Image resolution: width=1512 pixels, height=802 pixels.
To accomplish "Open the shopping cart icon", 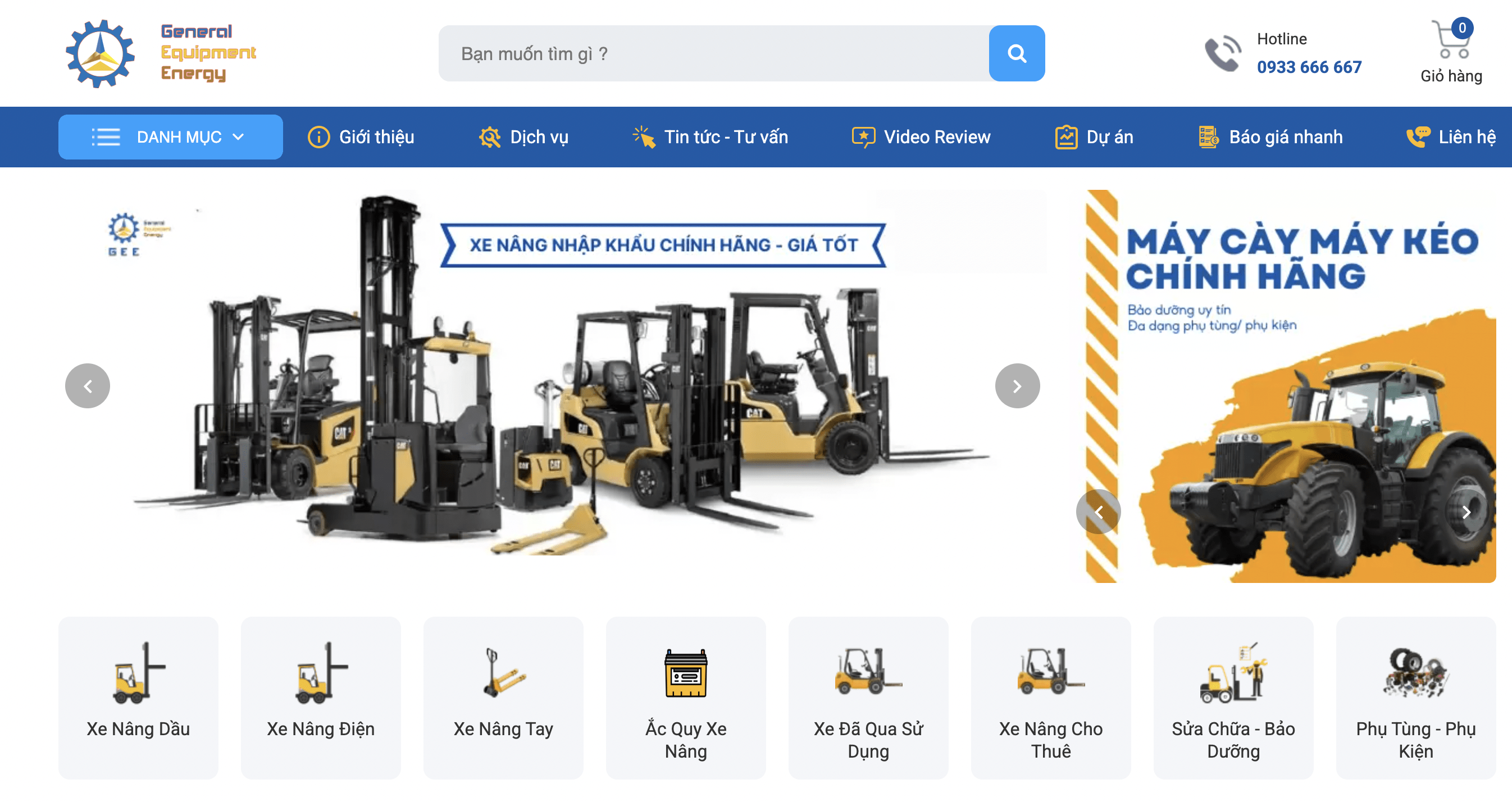I will [x=1451, y=39].
